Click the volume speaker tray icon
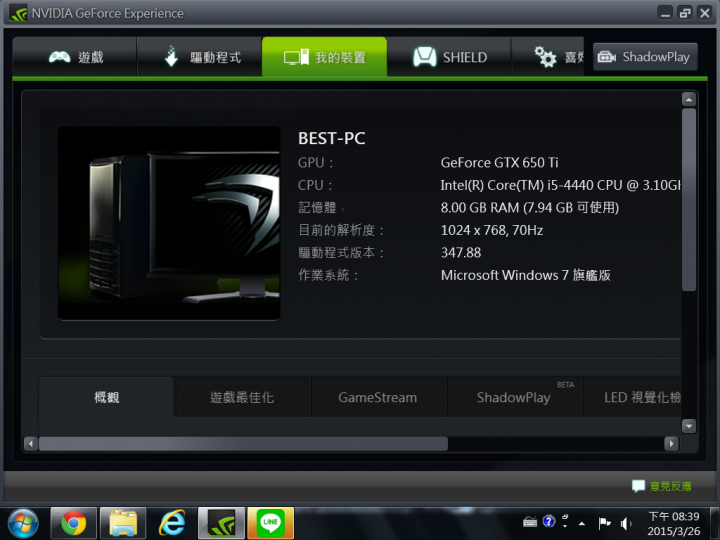The height and width of the screenshot is (540, 720). coord(625,523)
